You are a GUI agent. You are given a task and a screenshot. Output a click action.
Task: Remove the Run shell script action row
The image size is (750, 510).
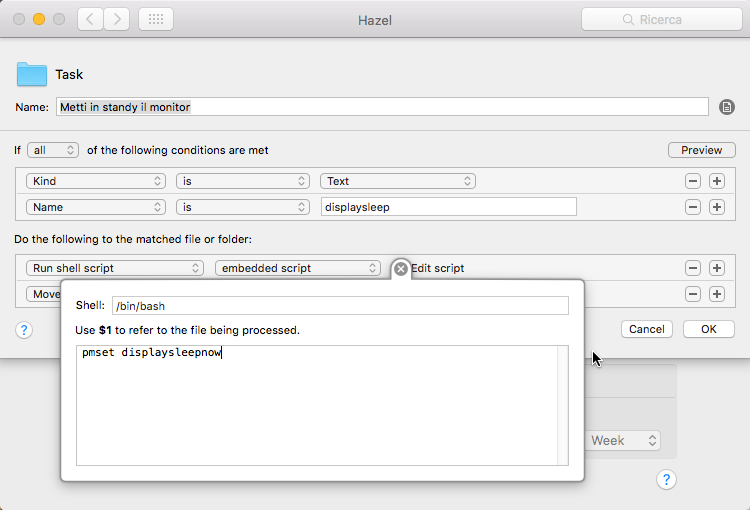pos(693,268)
